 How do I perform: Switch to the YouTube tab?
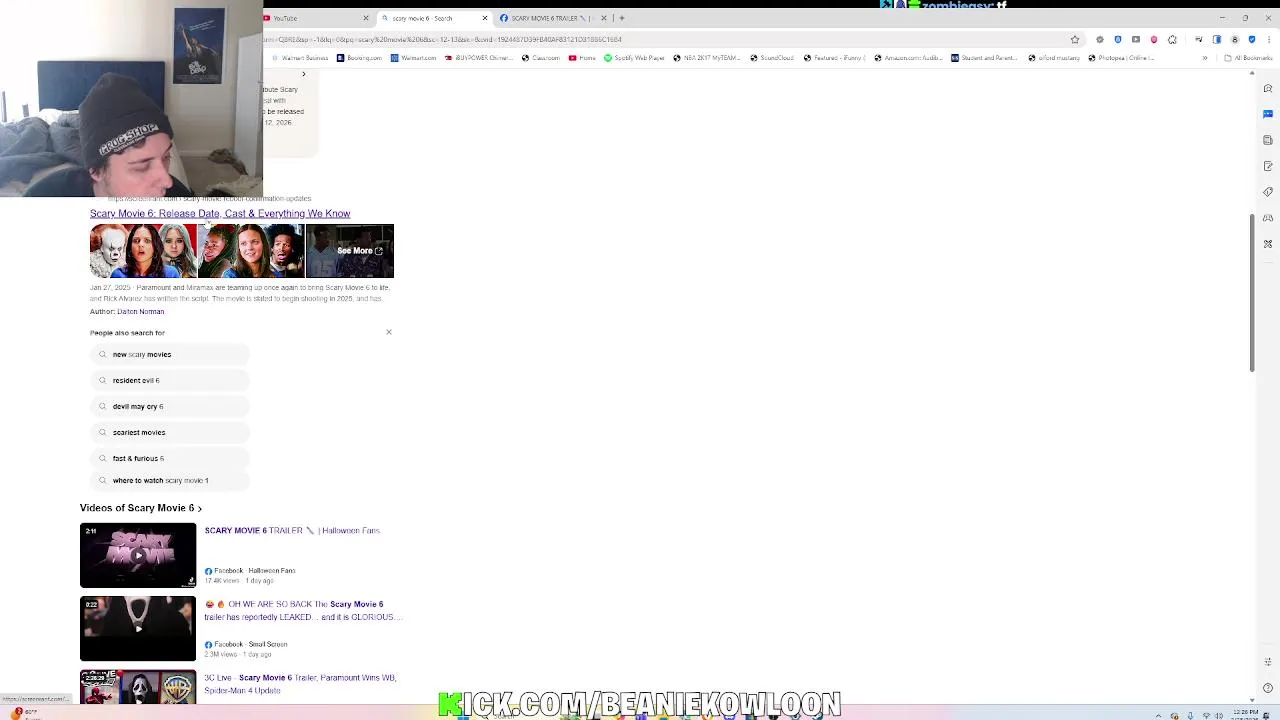pyautogui.click(x=316, y=18)
